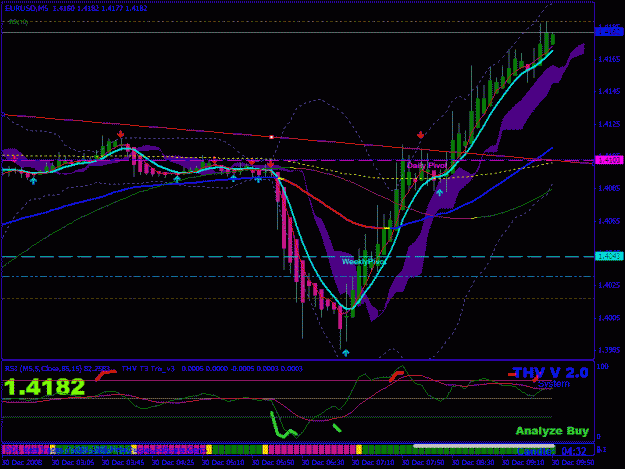Click the cyan up arrow under the Daily Pivot label

coord(439,192)
